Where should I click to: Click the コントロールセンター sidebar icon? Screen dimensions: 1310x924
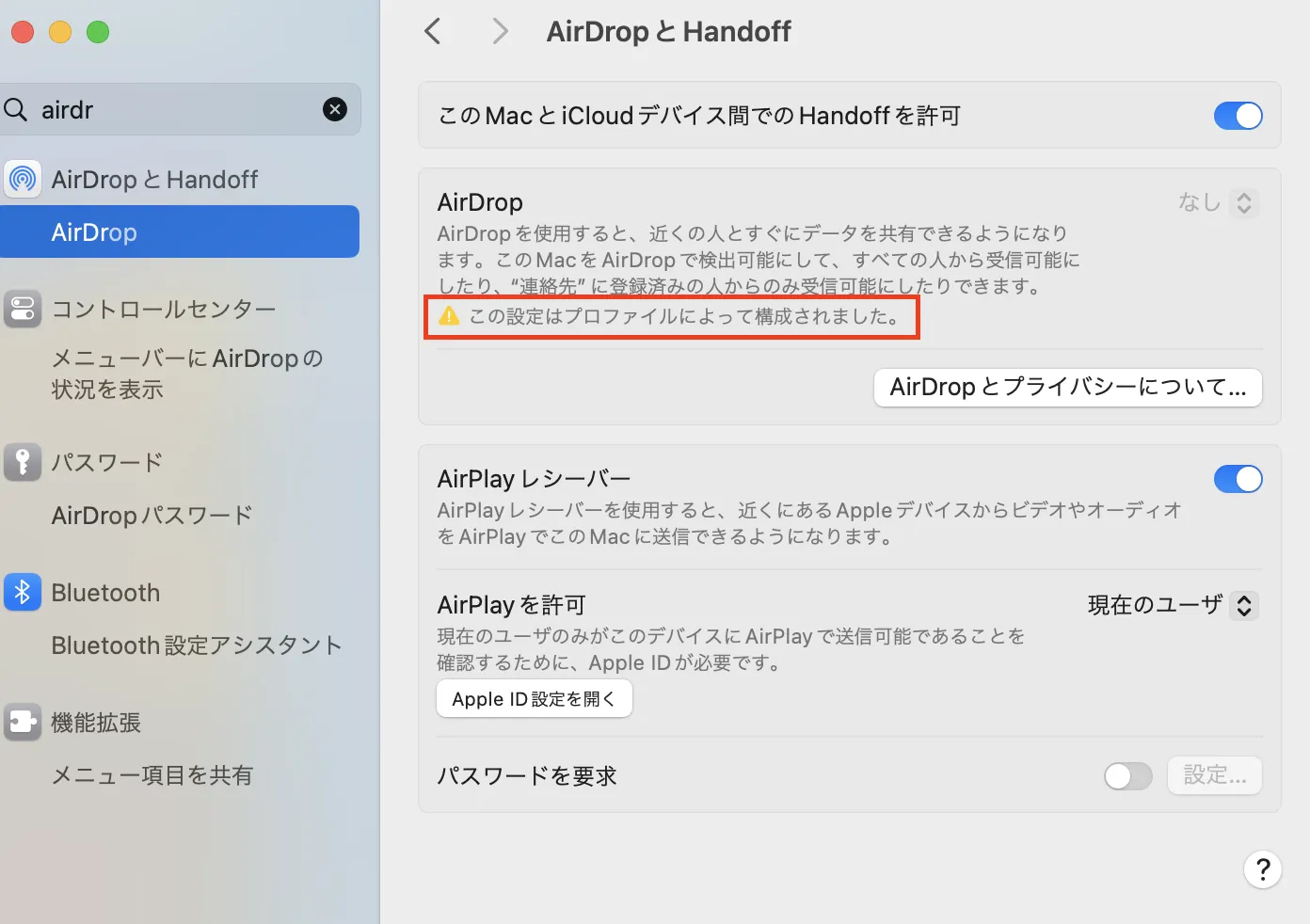23,309
